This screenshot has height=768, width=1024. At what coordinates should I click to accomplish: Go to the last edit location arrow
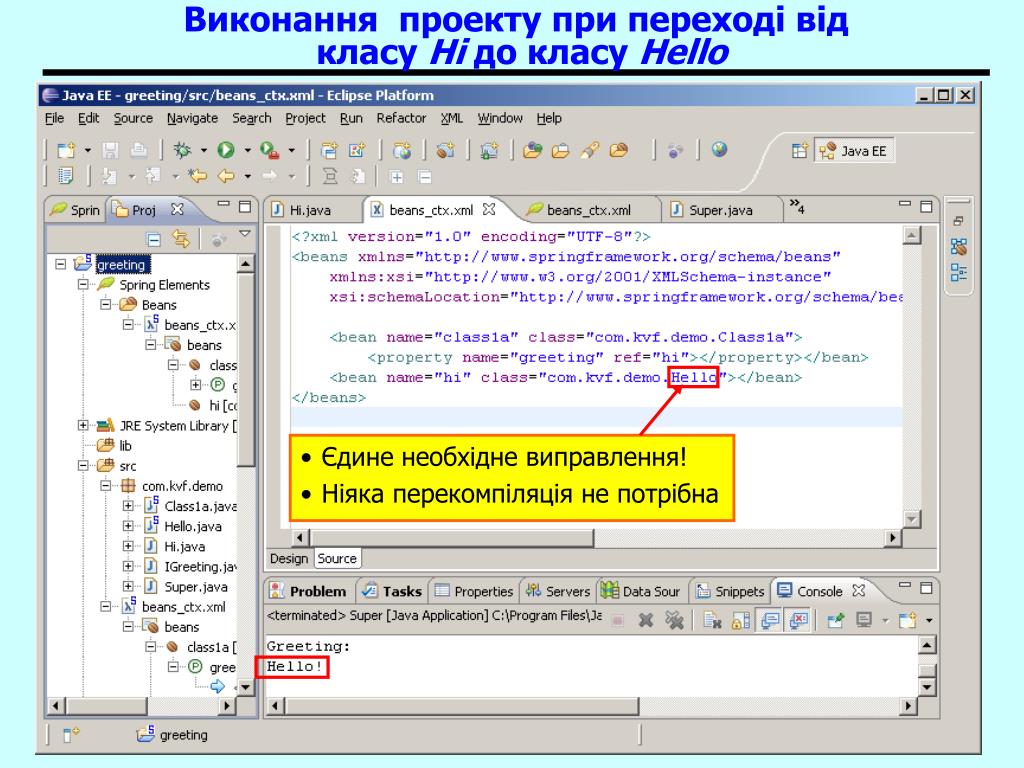pyautogui.click(x=197, y=176)
